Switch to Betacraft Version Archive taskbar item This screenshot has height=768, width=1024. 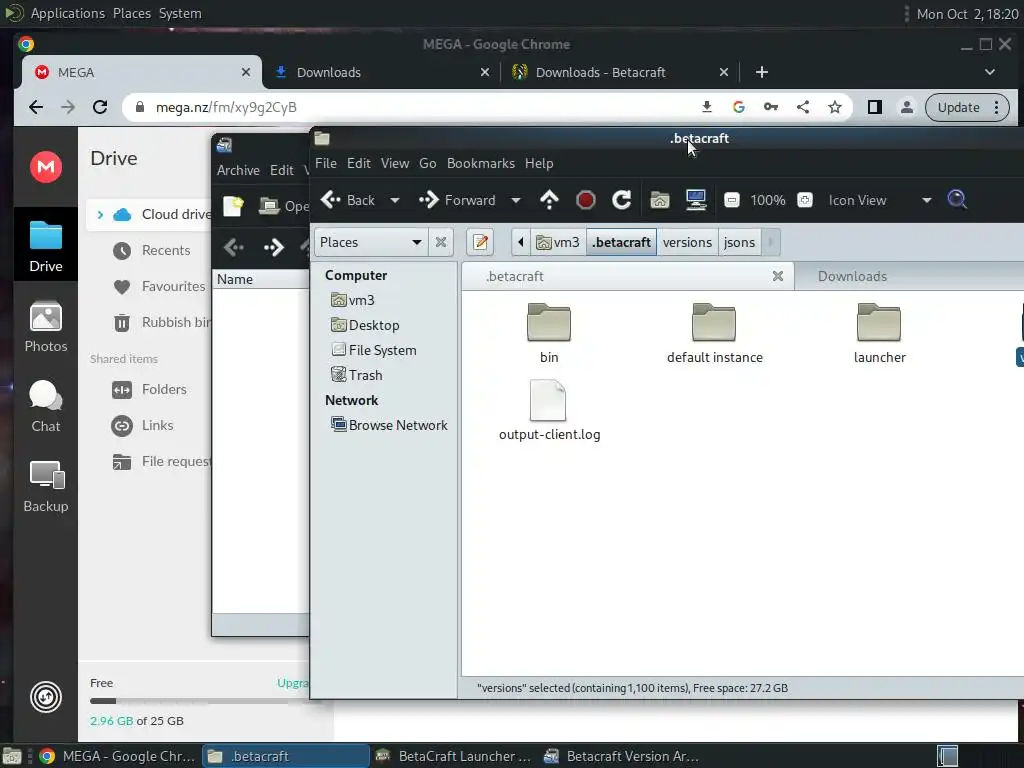(622, 756)
